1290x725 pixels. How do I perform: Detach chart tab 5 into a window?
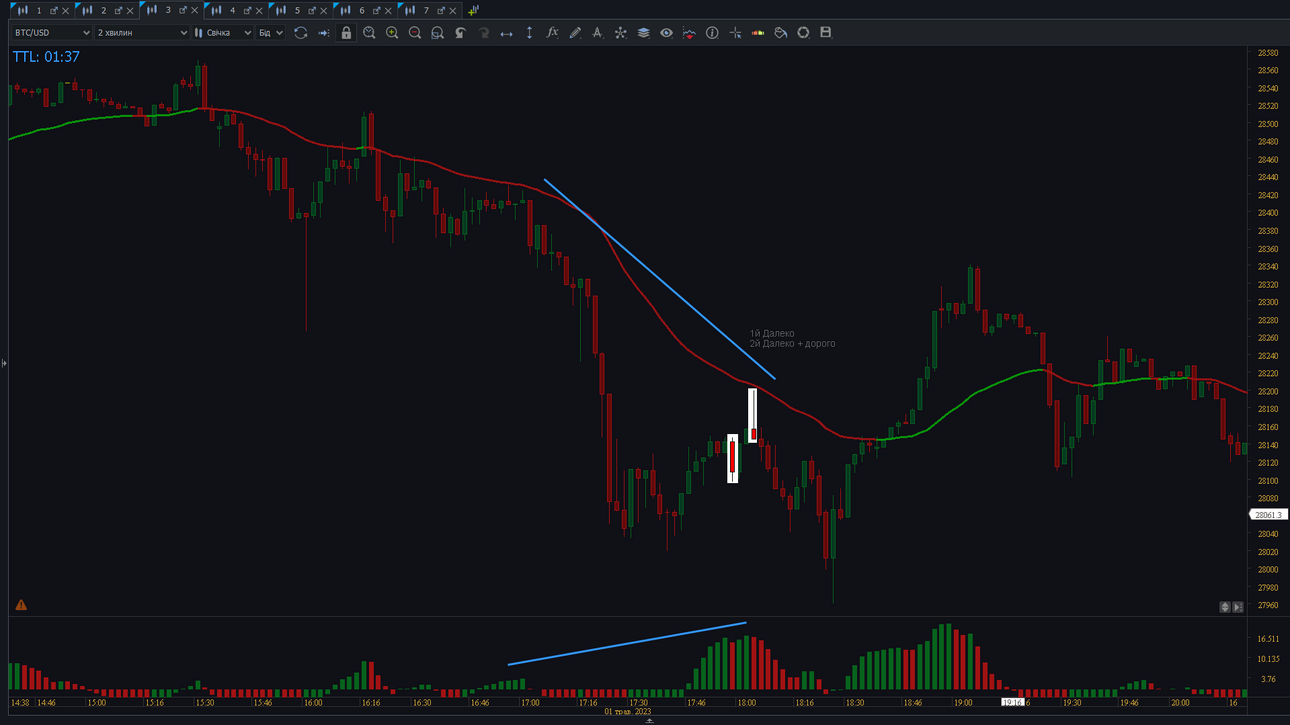click(311, 10)
